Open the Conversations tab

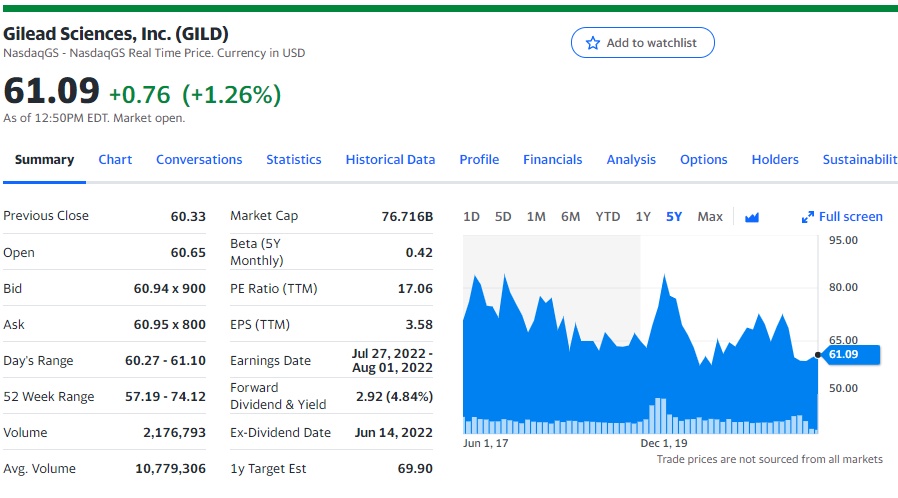(199, 160)
